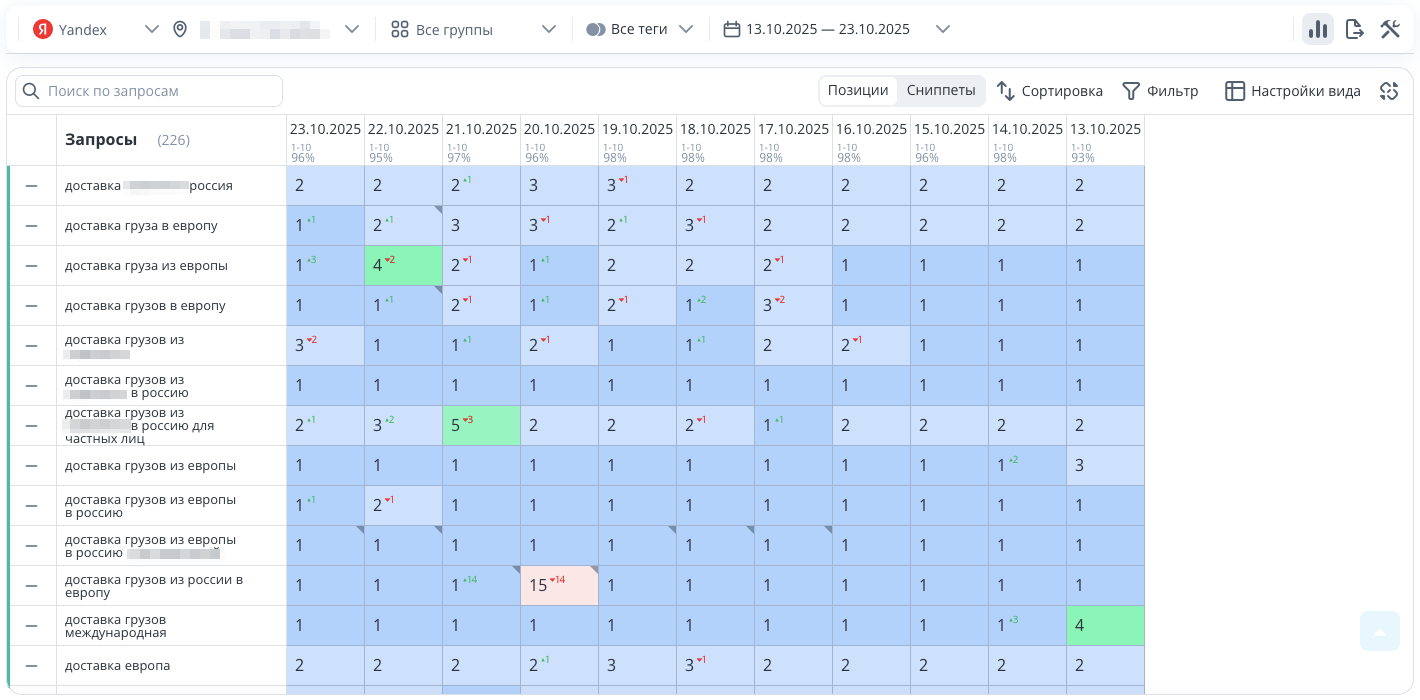Open Настройки вида
Screen dimensions: 1420x700
tap(1292, 91)
